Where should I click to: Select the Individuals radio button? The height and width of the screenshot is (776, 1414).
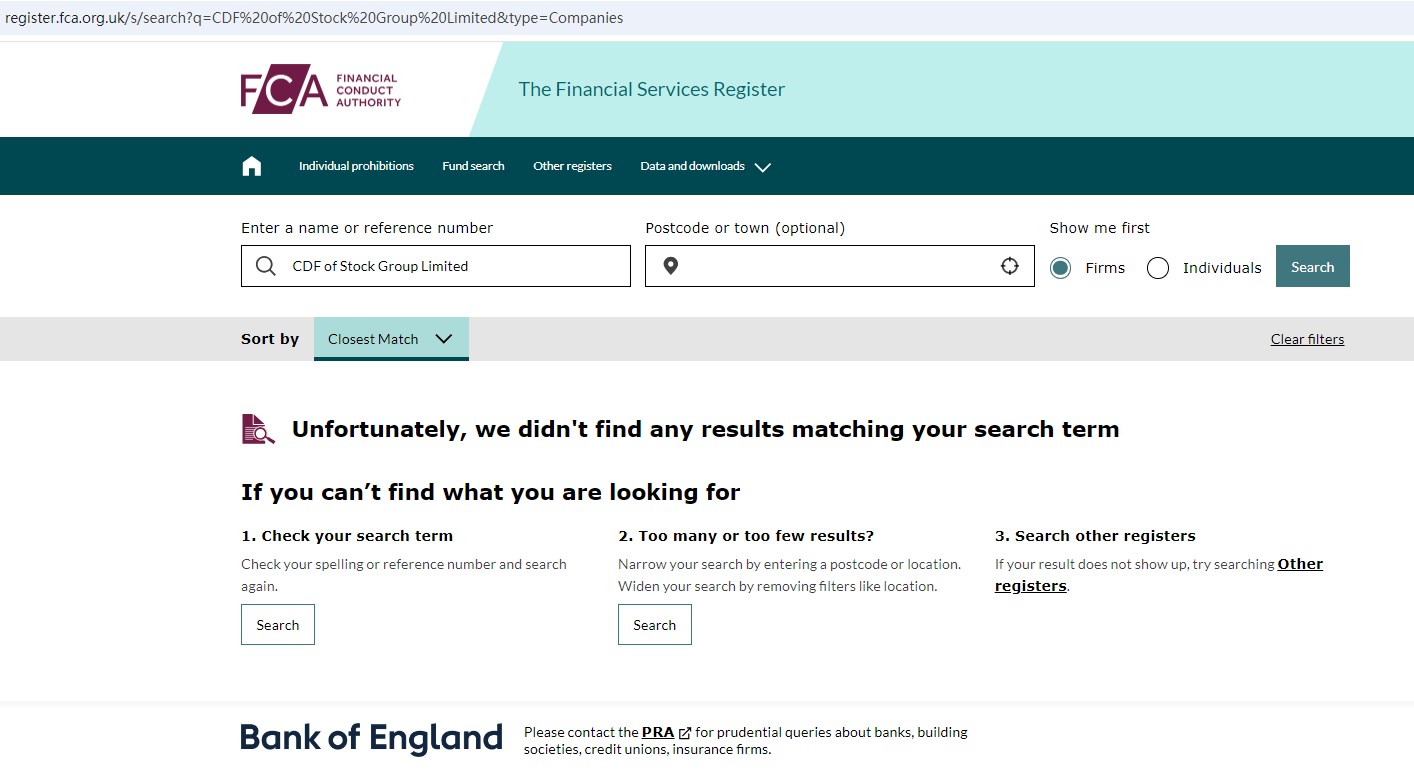[1158, 268]
